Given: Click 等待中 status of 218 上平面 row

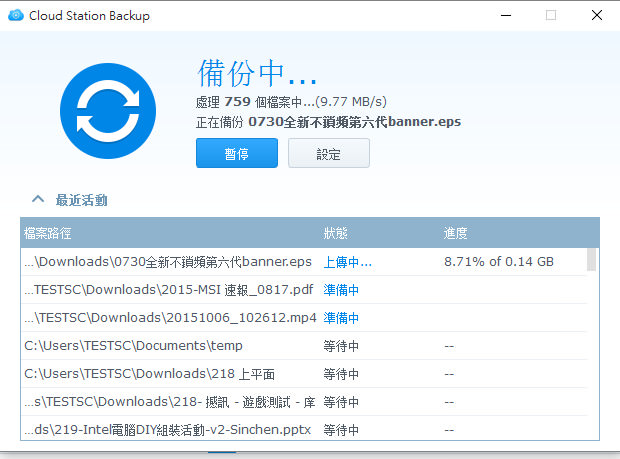Looking at the screenshot, I should [x=341, y=374].
